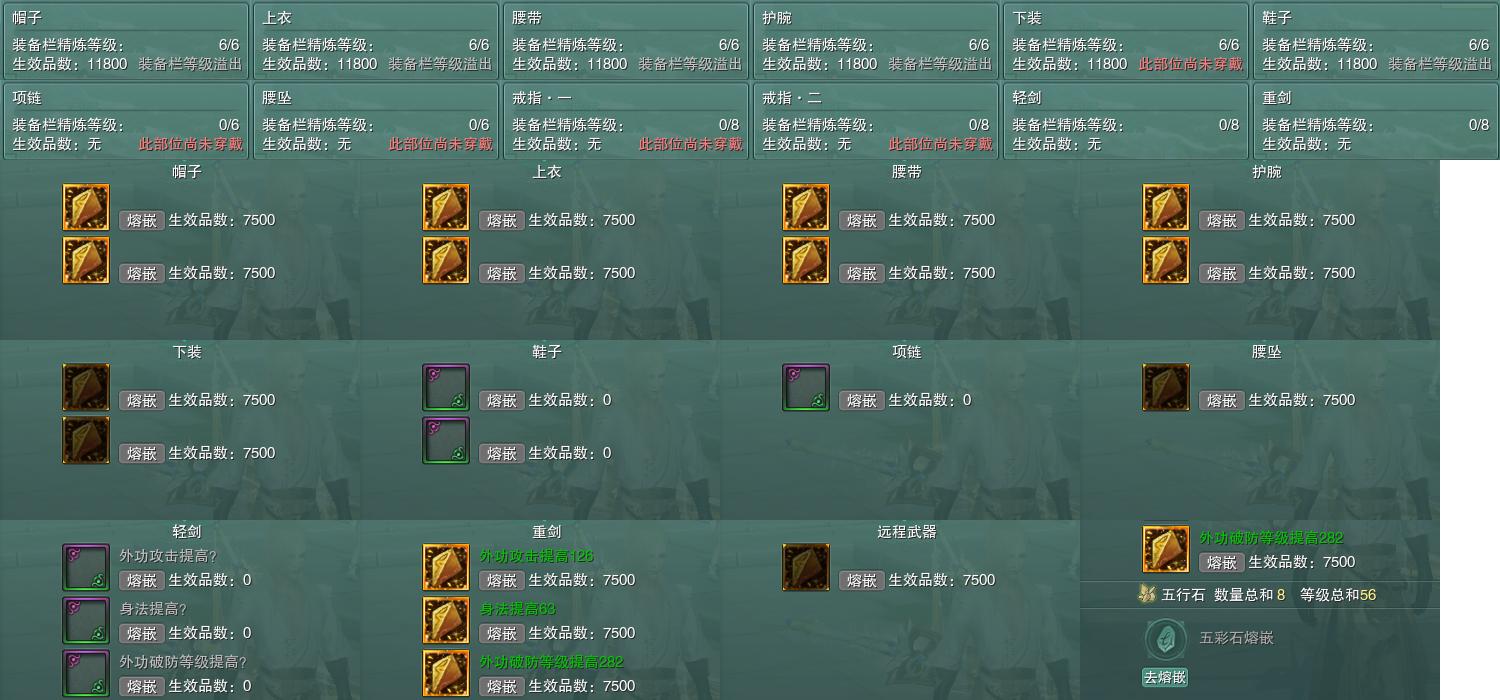Screen dimensions: 1500x700
Task: Click 外功攻击 empty slot under 轻剑
Action: (86, 568)
